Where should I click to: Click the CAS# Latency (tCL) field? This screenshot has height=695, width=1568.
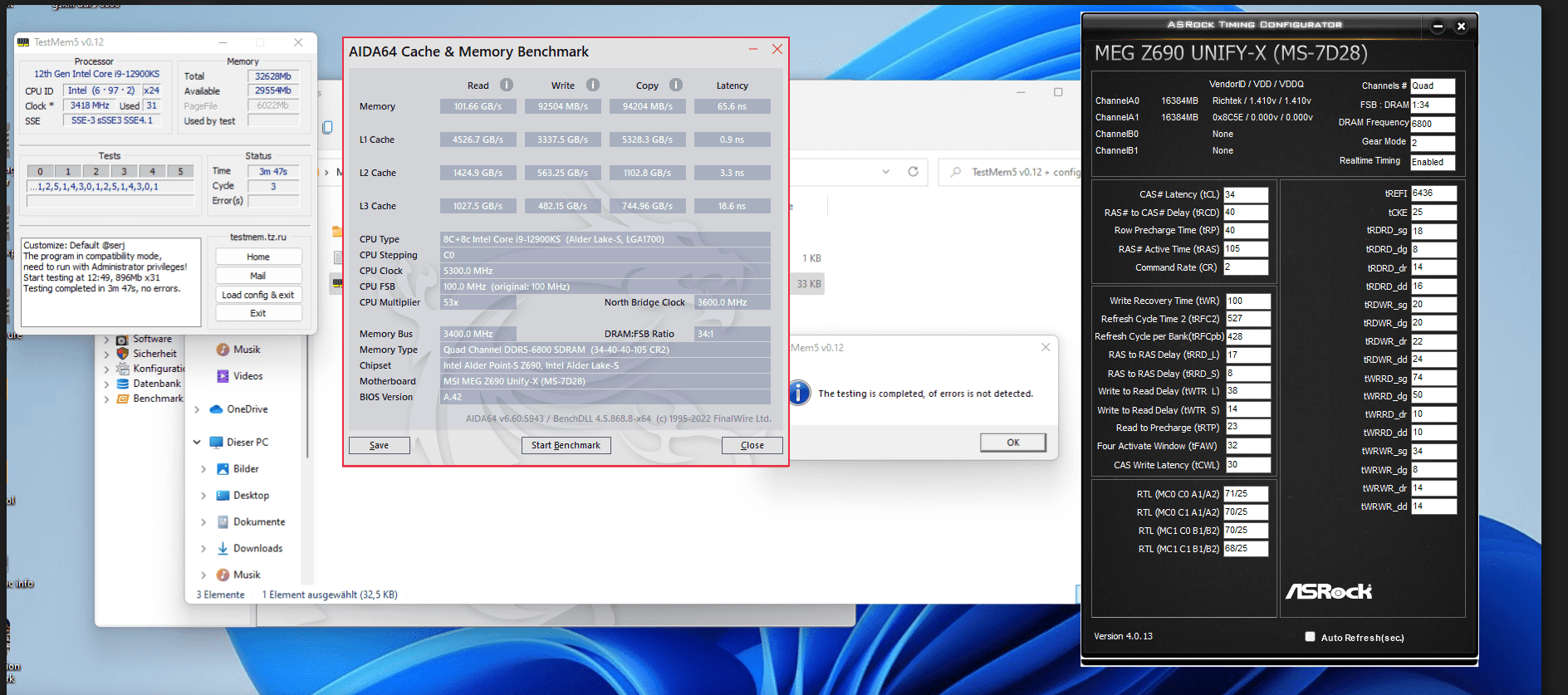[1246, 194]
